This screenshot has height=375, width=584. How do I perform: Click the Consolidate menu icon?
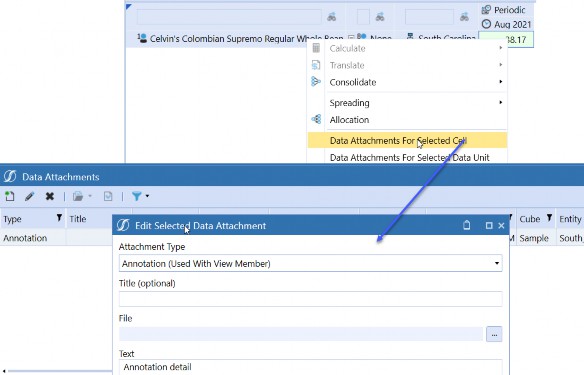coord(316,82)
